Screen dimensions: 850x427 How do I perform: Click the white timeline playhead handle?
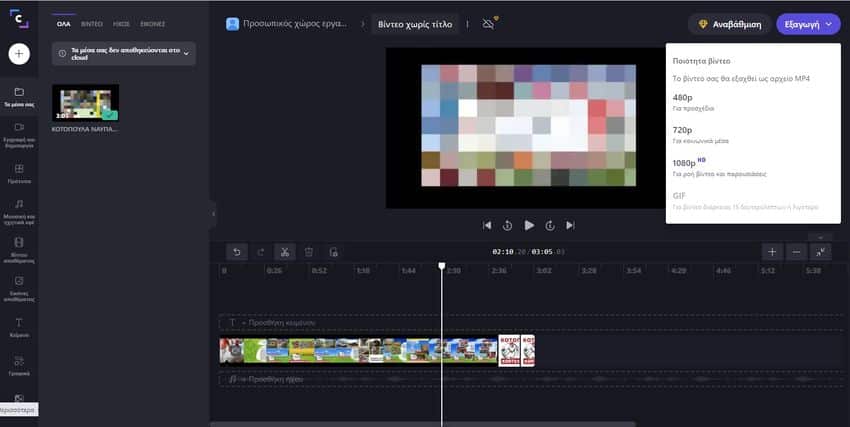point(442,266)
